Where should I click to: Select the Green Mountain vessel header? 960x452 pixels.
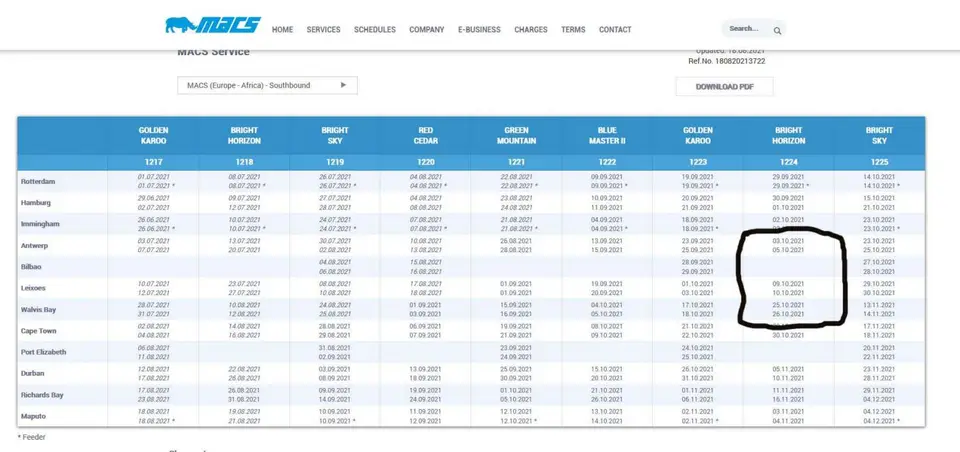coord(516,135)
